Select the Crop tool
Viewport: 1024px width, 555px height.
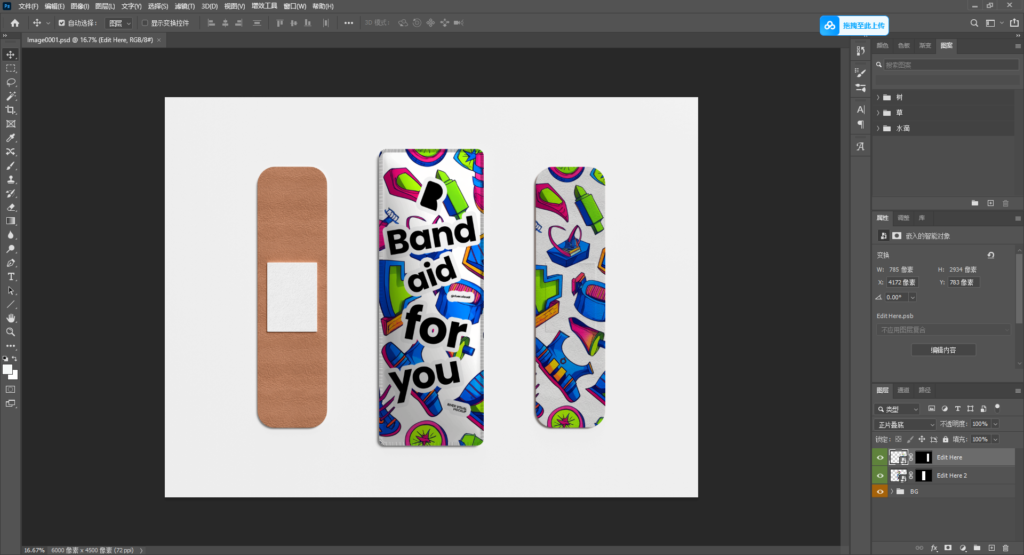point(10,110)
